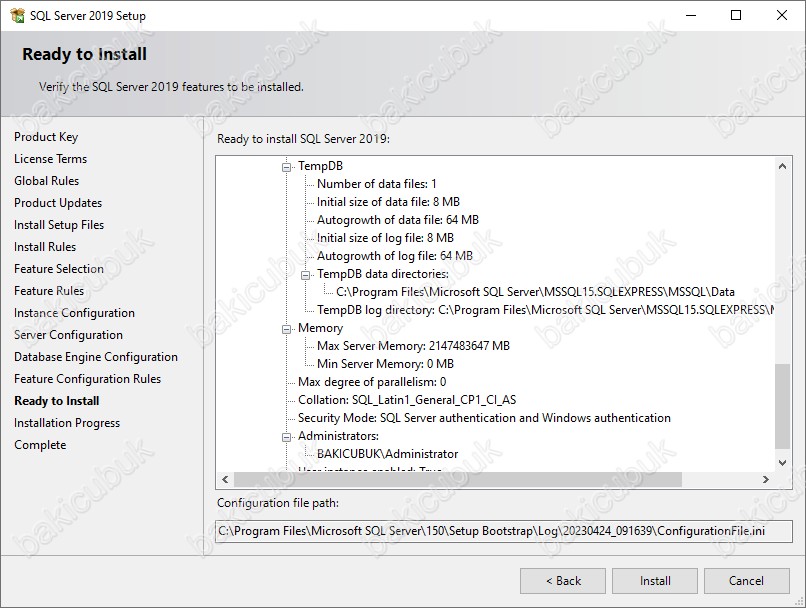Open the Feature Selection step
The image size is (806, 608).
click(x=59, y=269)
